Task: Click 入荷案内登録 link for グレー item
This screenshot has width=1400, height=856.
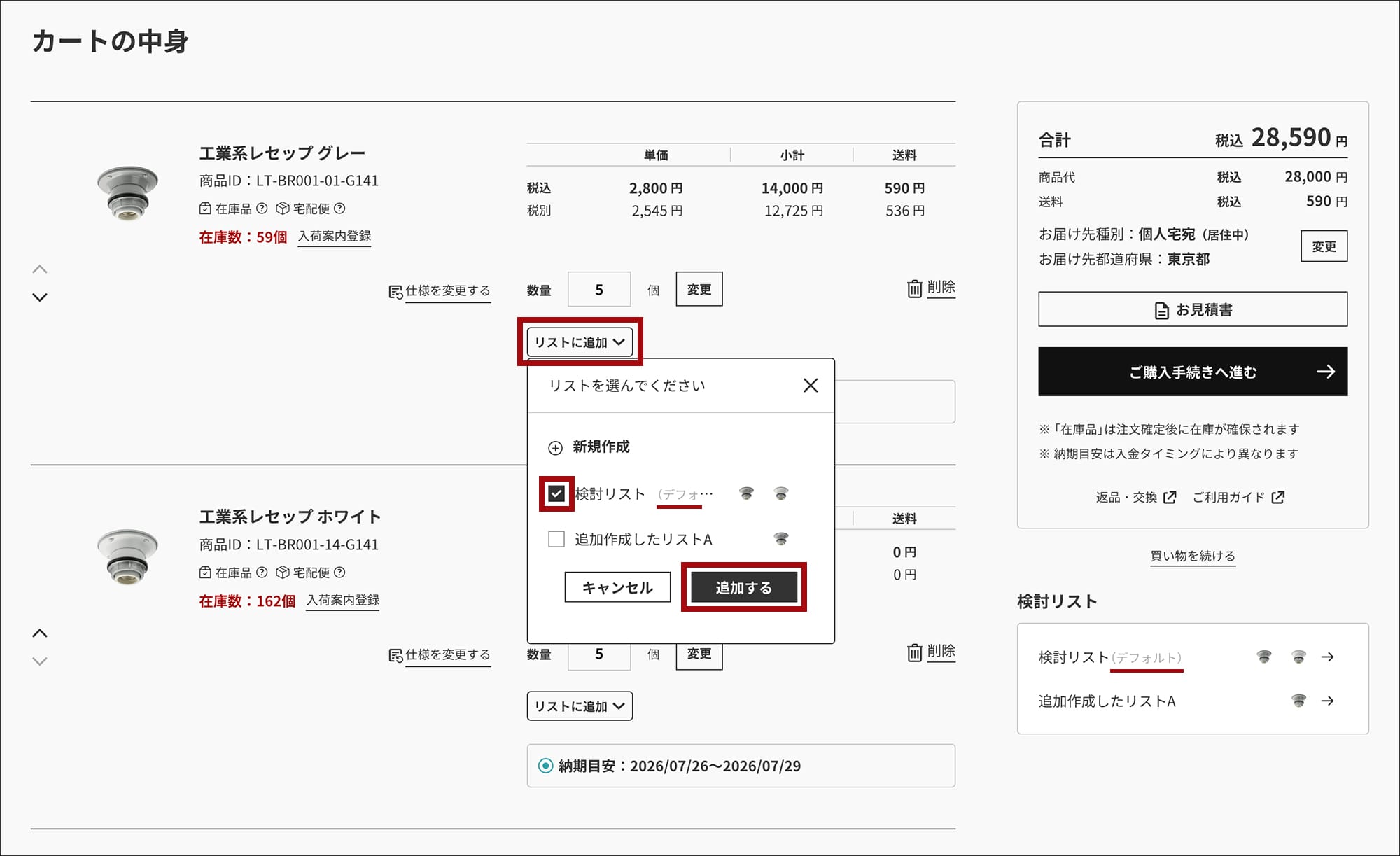Action: tap(335, 237)
